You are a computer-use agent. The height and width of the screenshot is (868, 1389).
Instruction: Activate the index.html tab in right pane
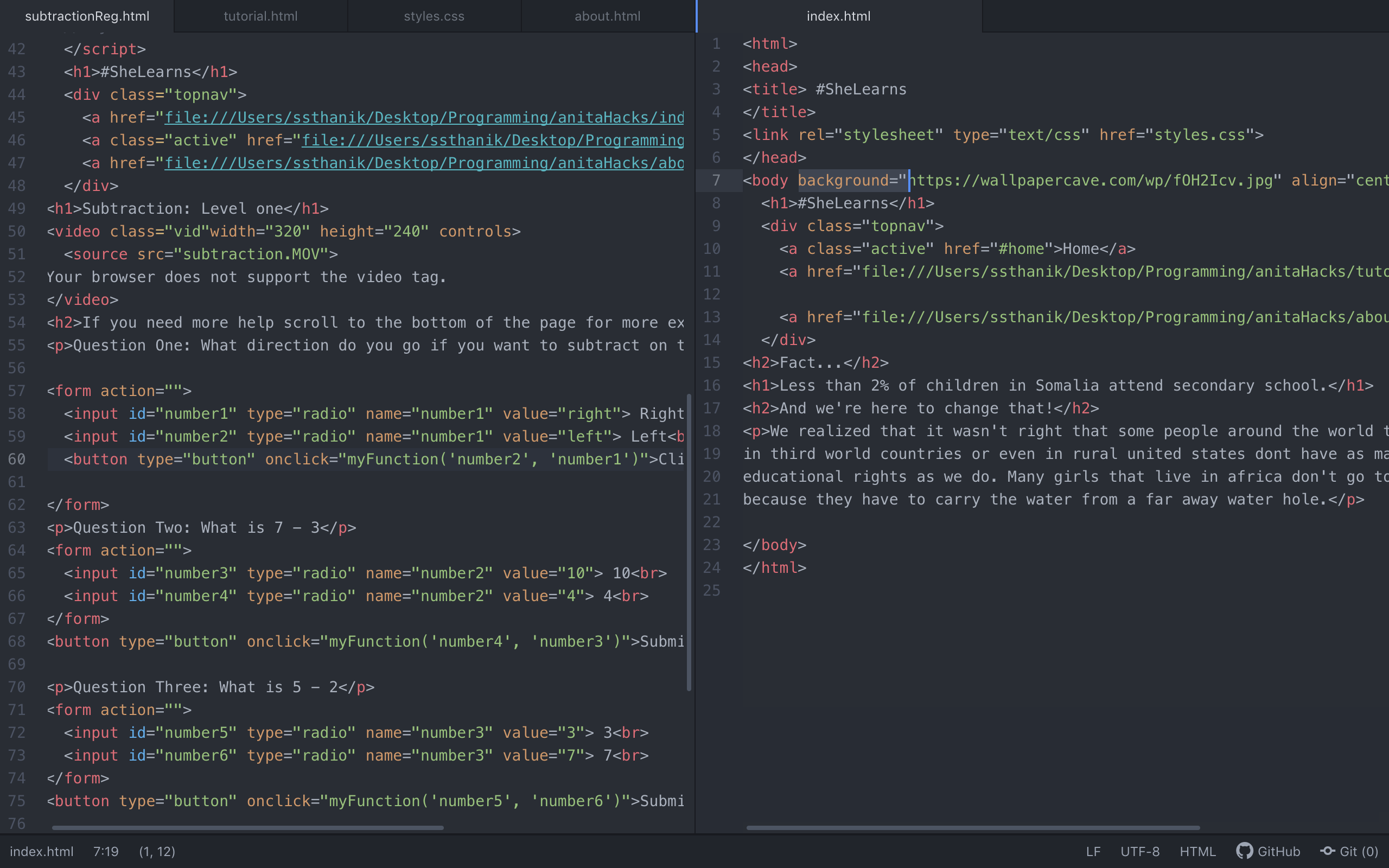click(838, 16)
